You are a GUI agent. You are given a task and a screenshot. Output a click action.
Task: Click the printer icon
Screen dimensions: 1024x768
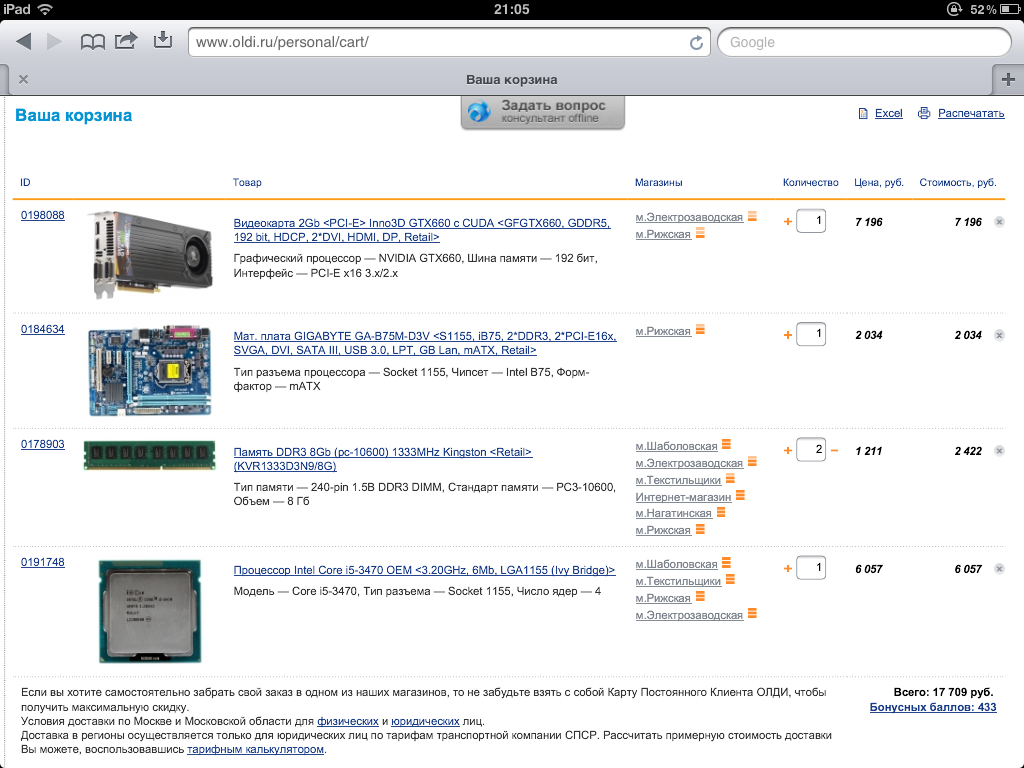[923, 113]
